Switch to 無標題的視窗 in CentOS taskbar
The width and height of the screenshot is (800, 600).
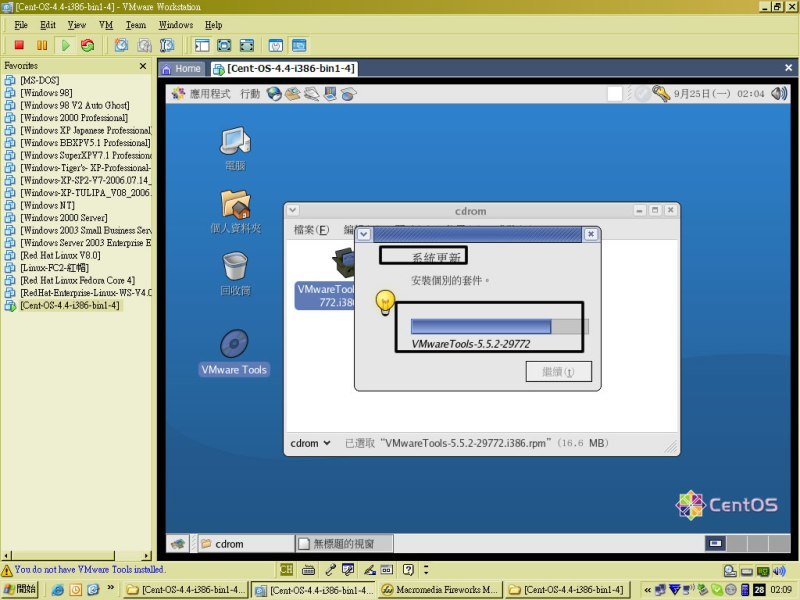pos(344,544)
